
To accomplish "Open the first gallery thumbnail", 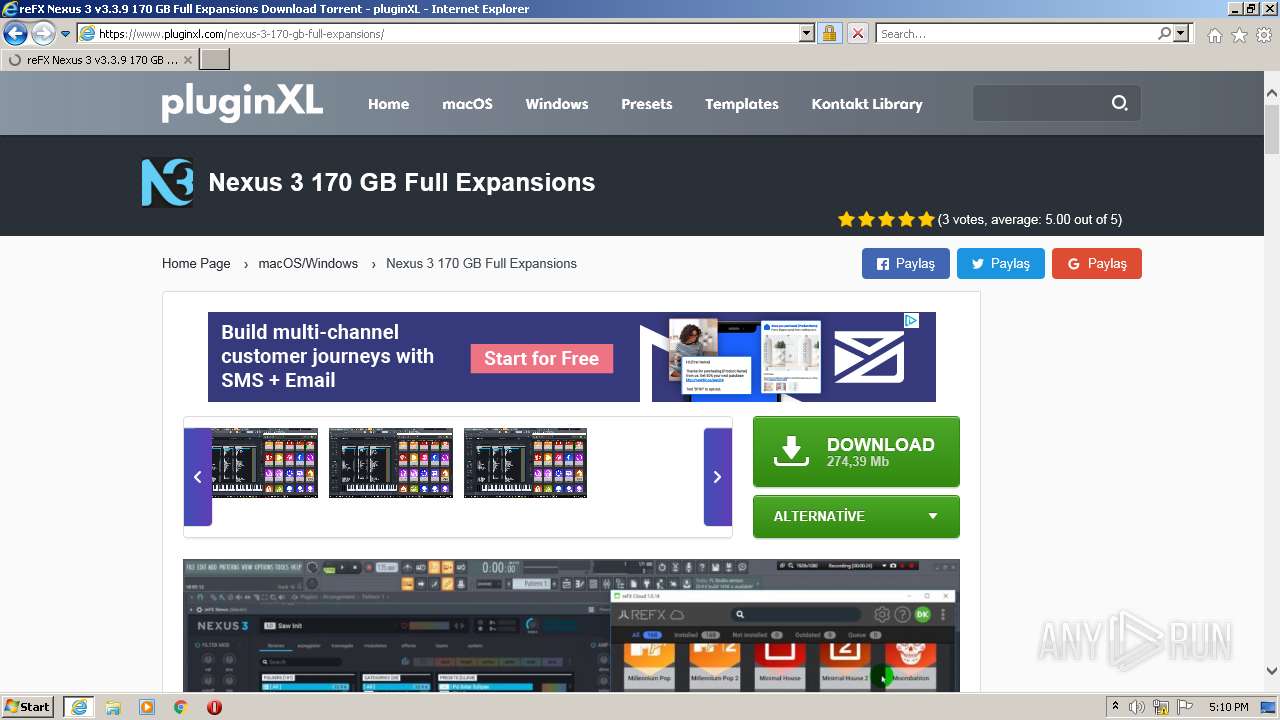I will point(265,463).
